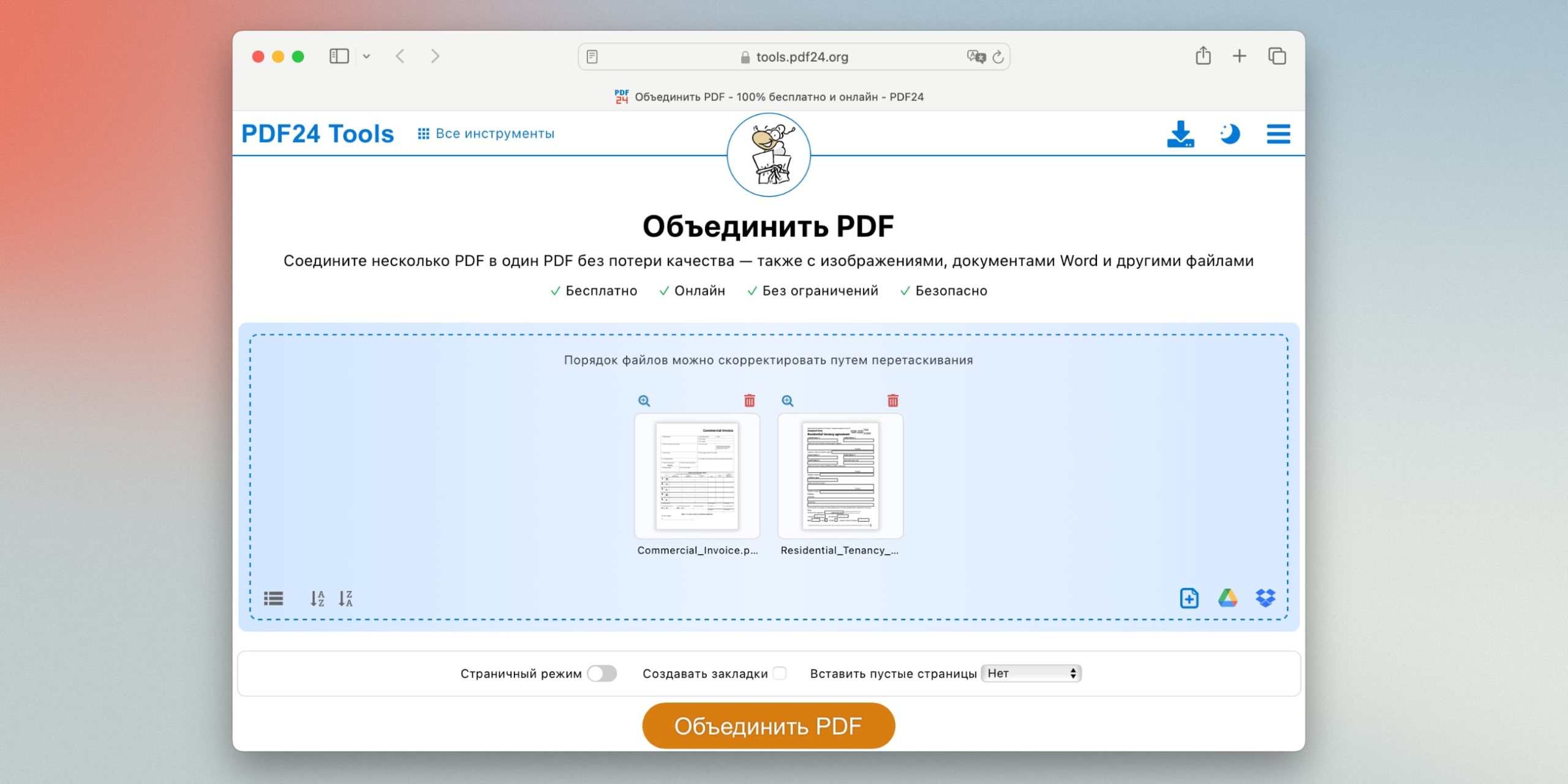Show Safari tab overview
Viewport: 1568px width, 784px height.
coord(1276,56)
